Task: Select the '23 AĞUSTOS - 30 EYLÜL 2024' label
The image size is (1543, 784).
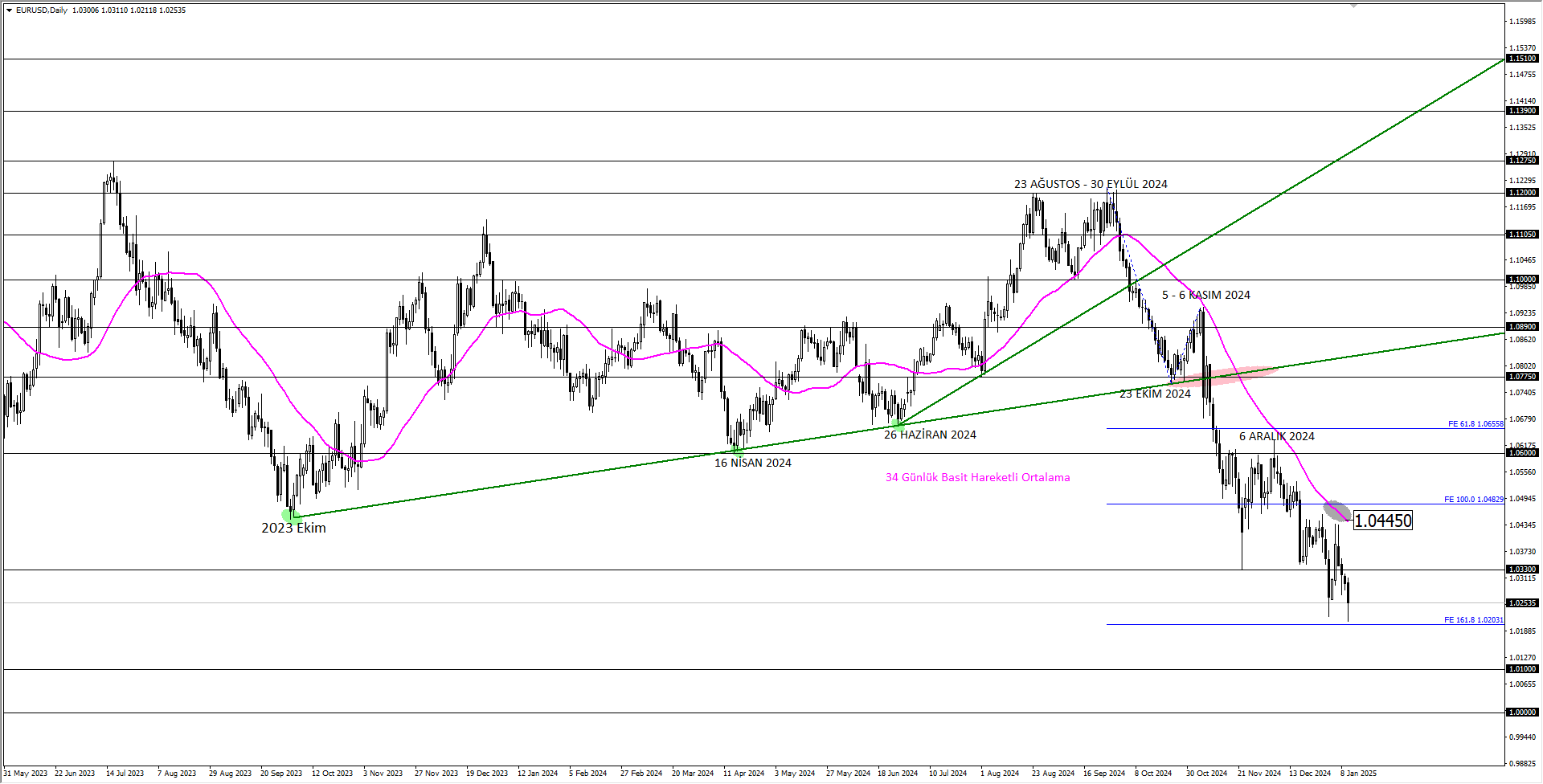Action: coord(1091,184)
